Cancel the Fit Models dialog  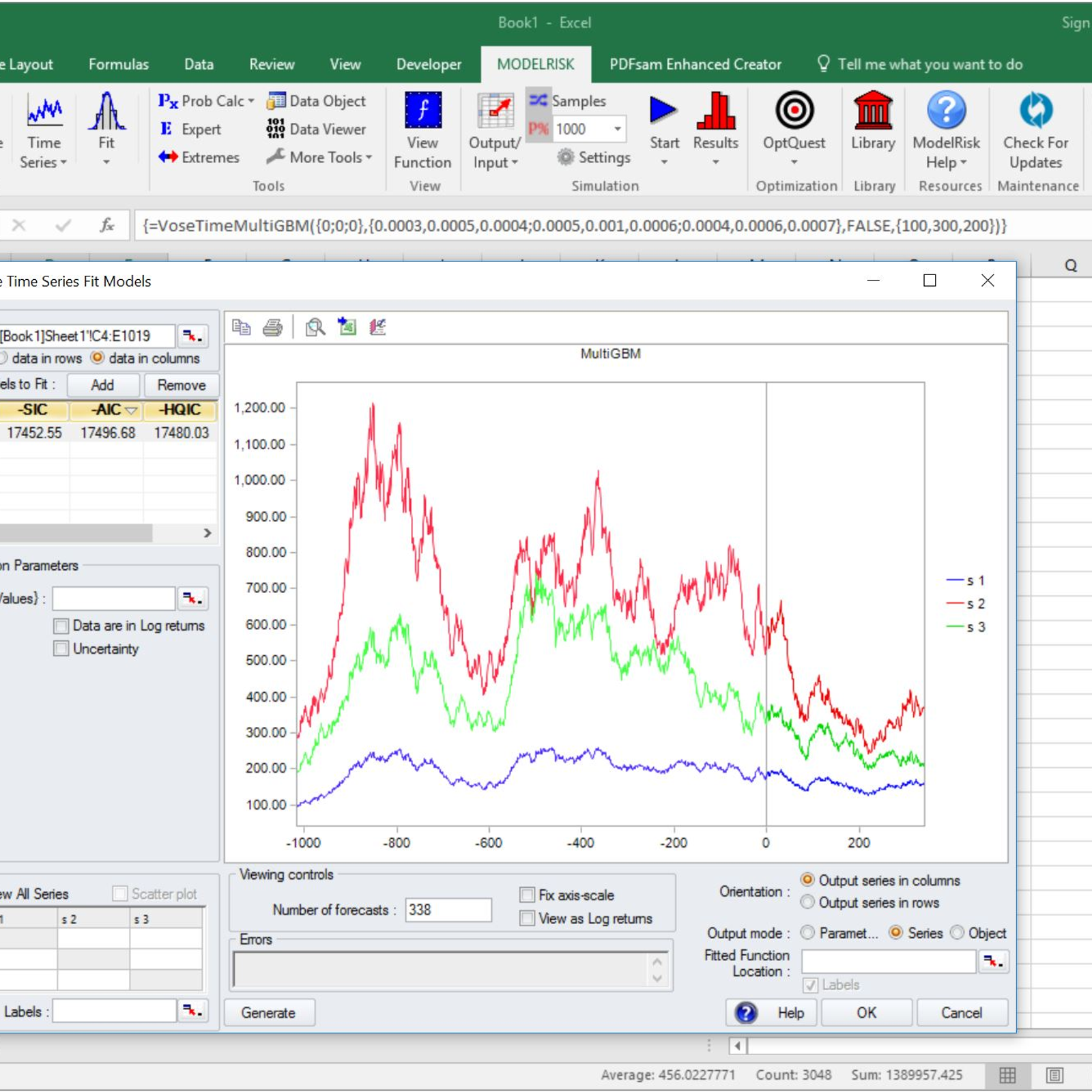pos(962,1013)
